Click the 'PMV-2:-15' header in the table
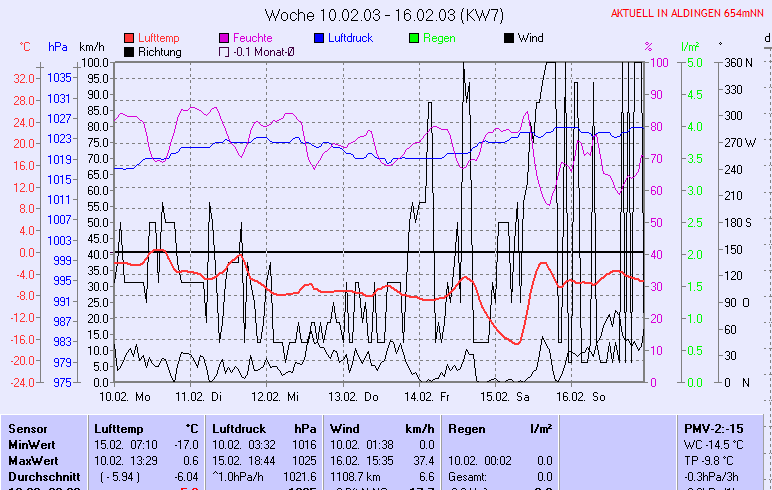This screenshot has height=490, width=772. (711, 428)
